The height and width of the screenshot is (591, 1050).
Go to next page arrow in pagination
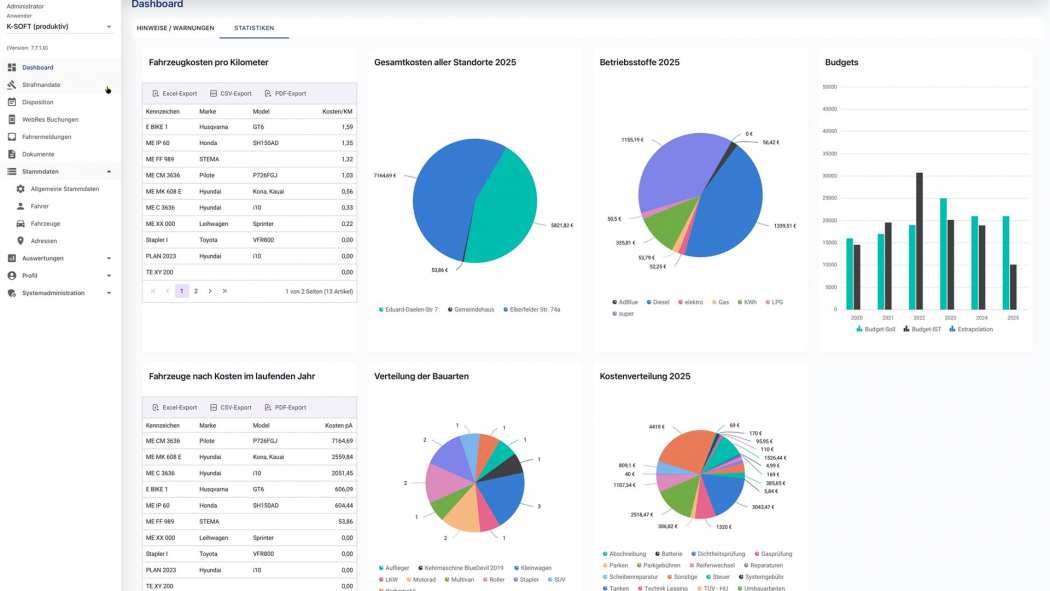click(210, 291)
